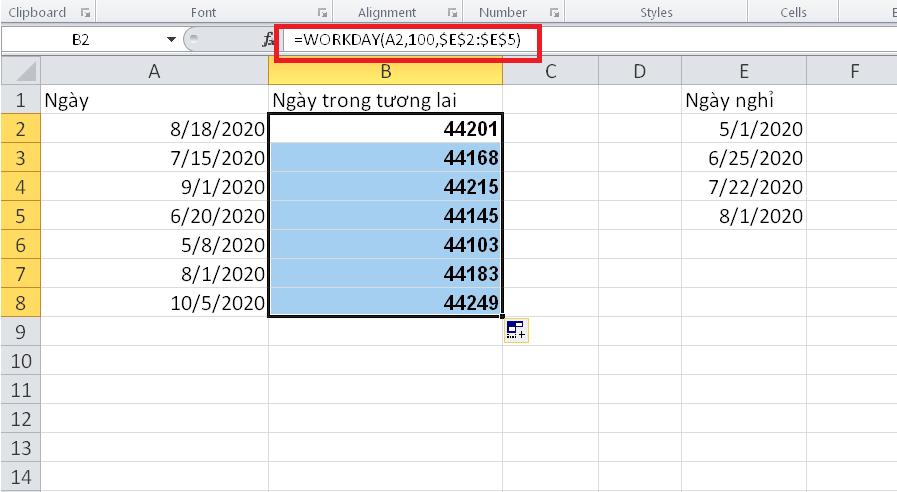Select row 10 header
The height and width of the screenshot is (492, 897).
pos(21,361)
